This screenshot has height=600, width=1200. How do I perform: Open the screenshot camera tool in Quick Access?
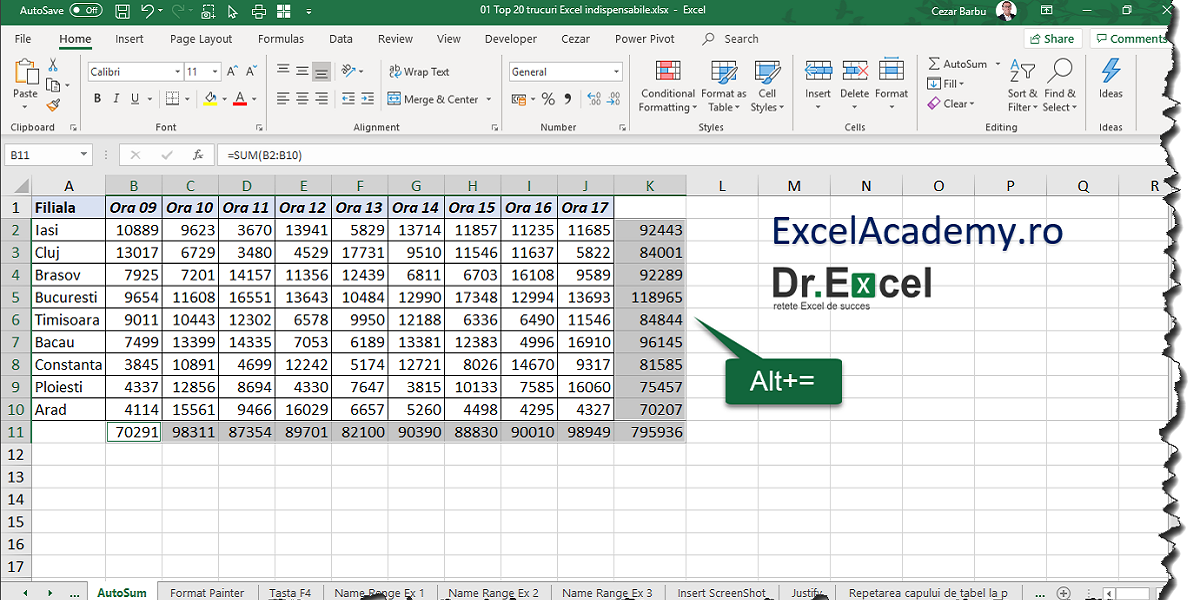point(208,11)
